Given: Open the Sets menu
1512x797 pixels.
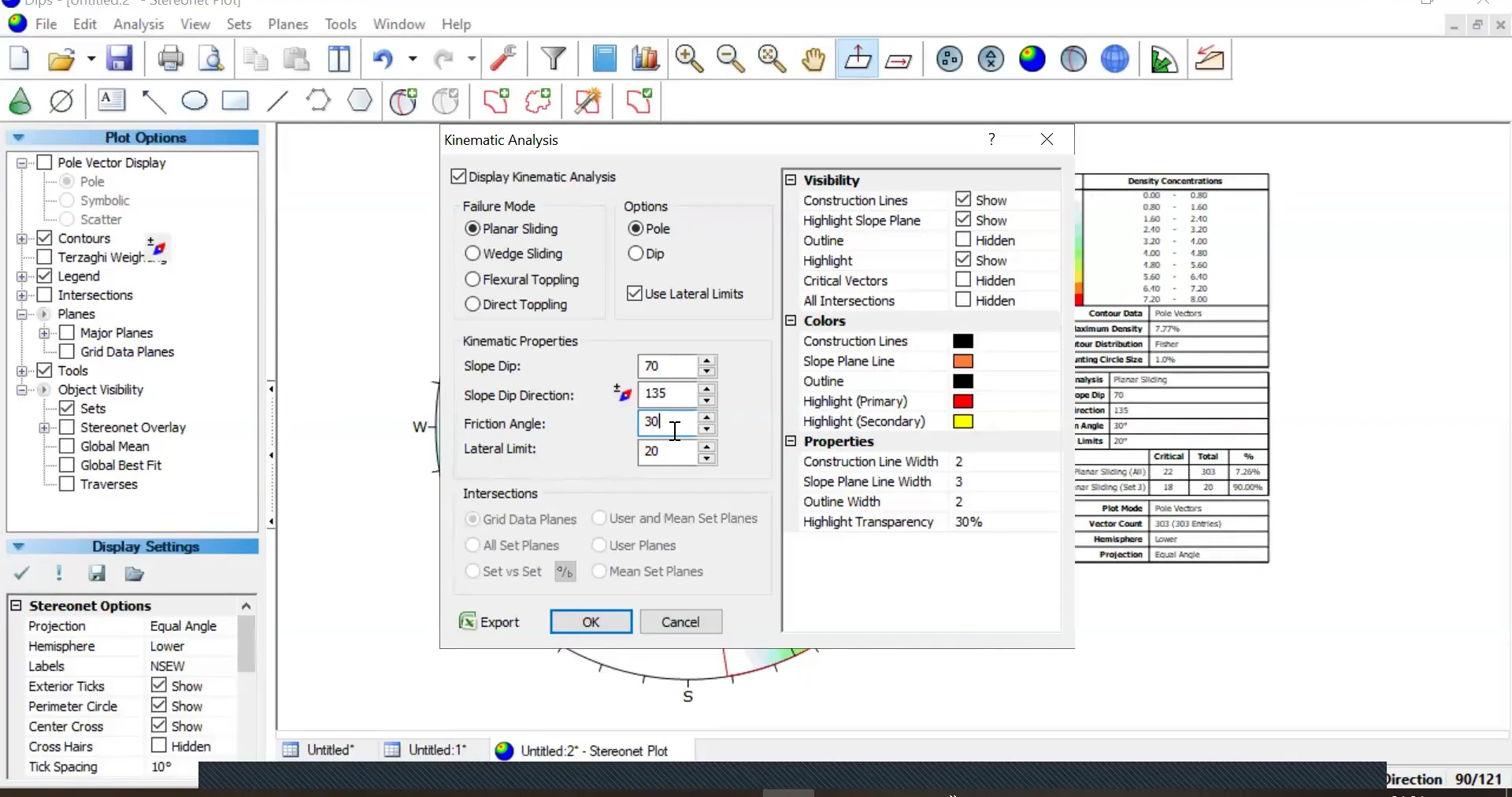Looking at the screenshot, I should (x=239, y=24).
